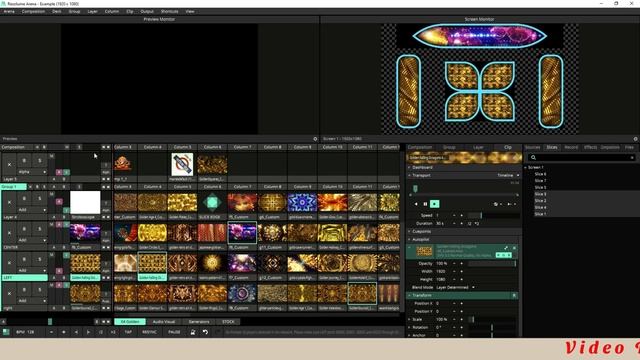
Task: Open the Add blend dropdown on Layer 4
Action: (32, 210)
